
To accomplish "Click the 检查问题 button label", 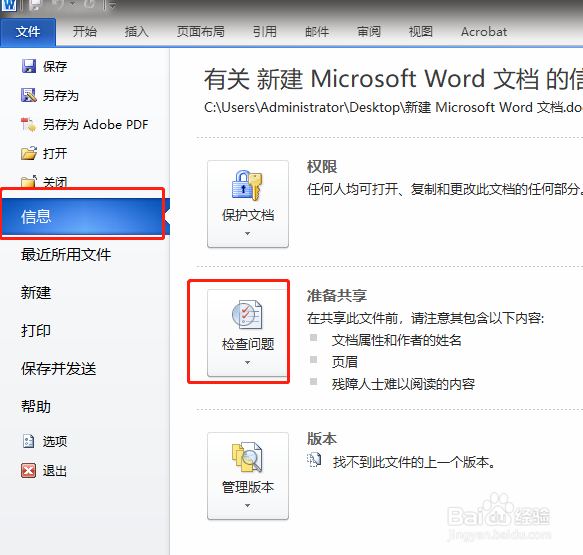I will point(248,344).
